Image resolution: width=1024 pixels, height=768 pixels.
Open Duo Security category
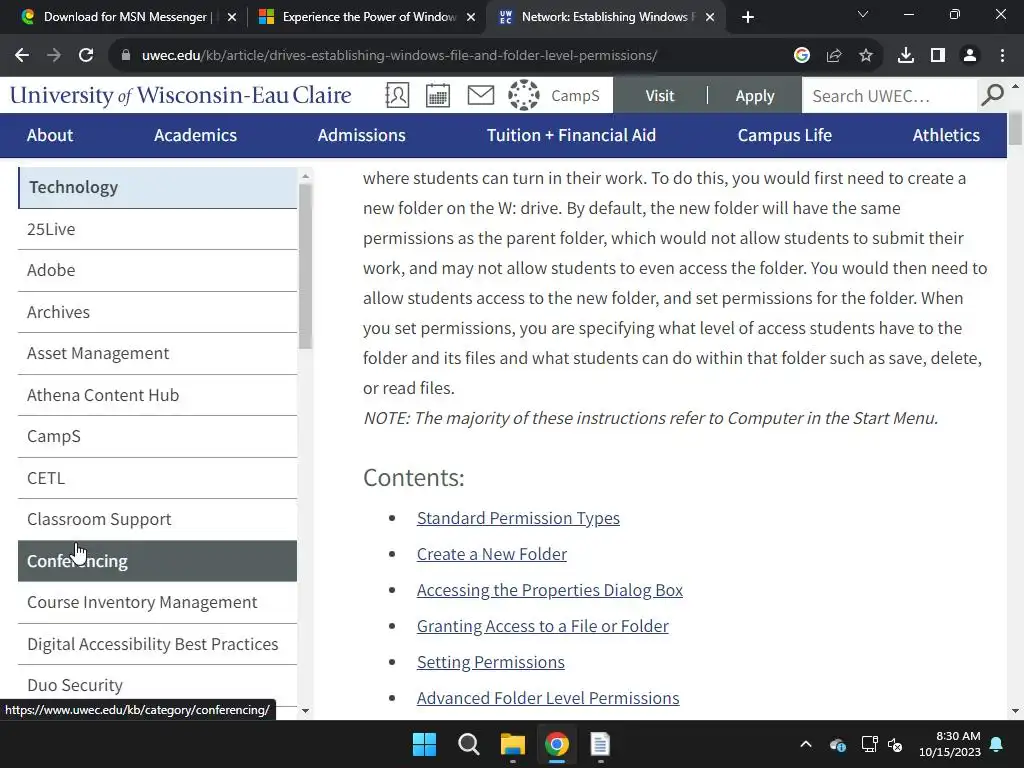coord(157,685)
